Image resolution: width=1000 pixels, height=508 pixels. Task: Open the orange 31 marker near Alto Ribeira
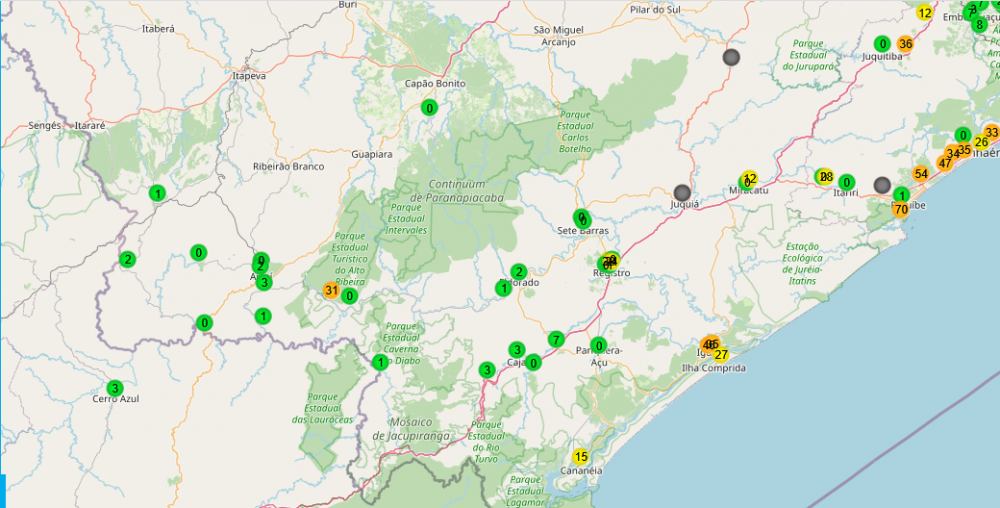click(x=330, y=291)
